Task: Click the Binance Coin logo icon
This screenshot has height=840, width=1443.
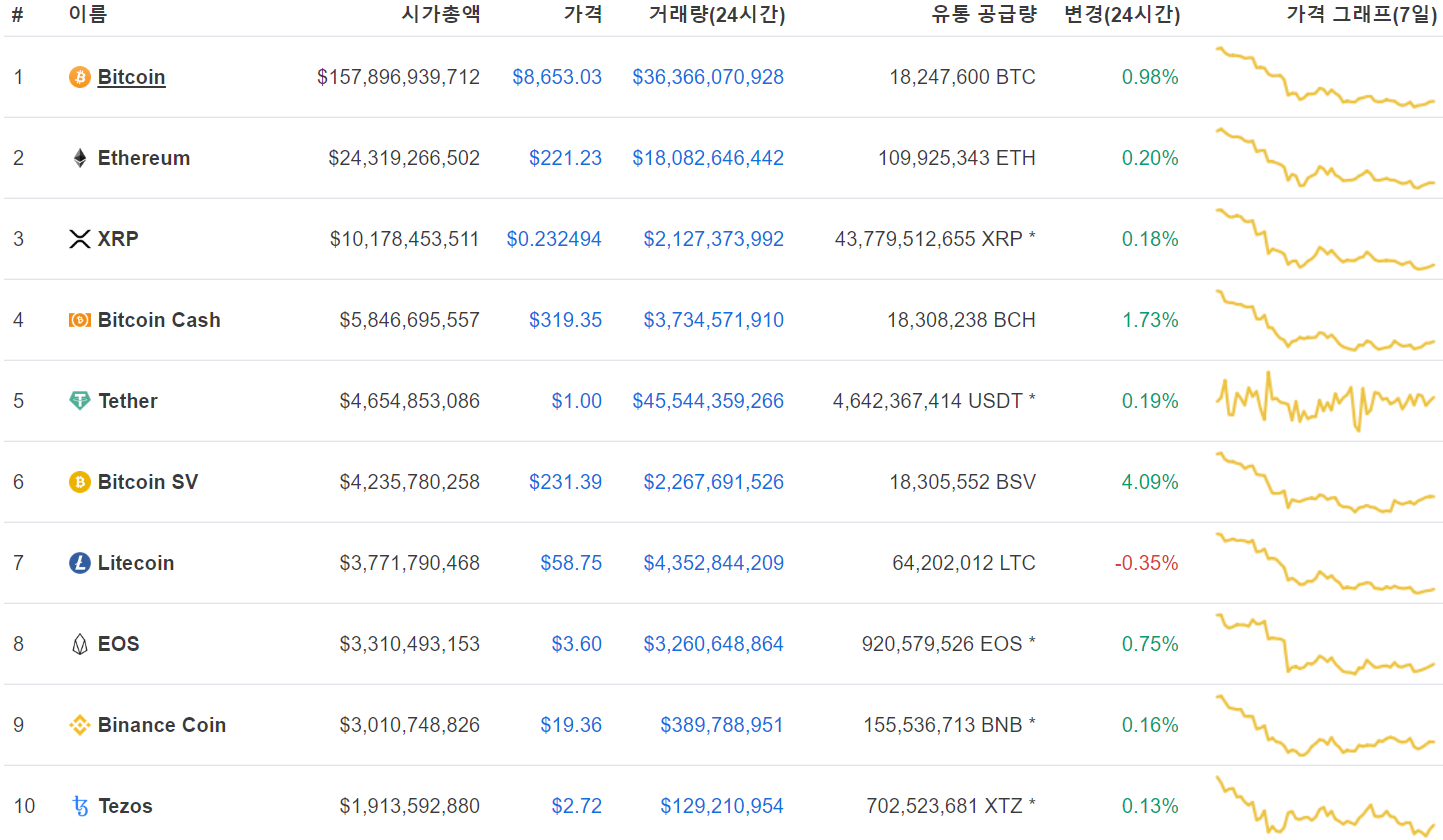Action: (79, 725)
